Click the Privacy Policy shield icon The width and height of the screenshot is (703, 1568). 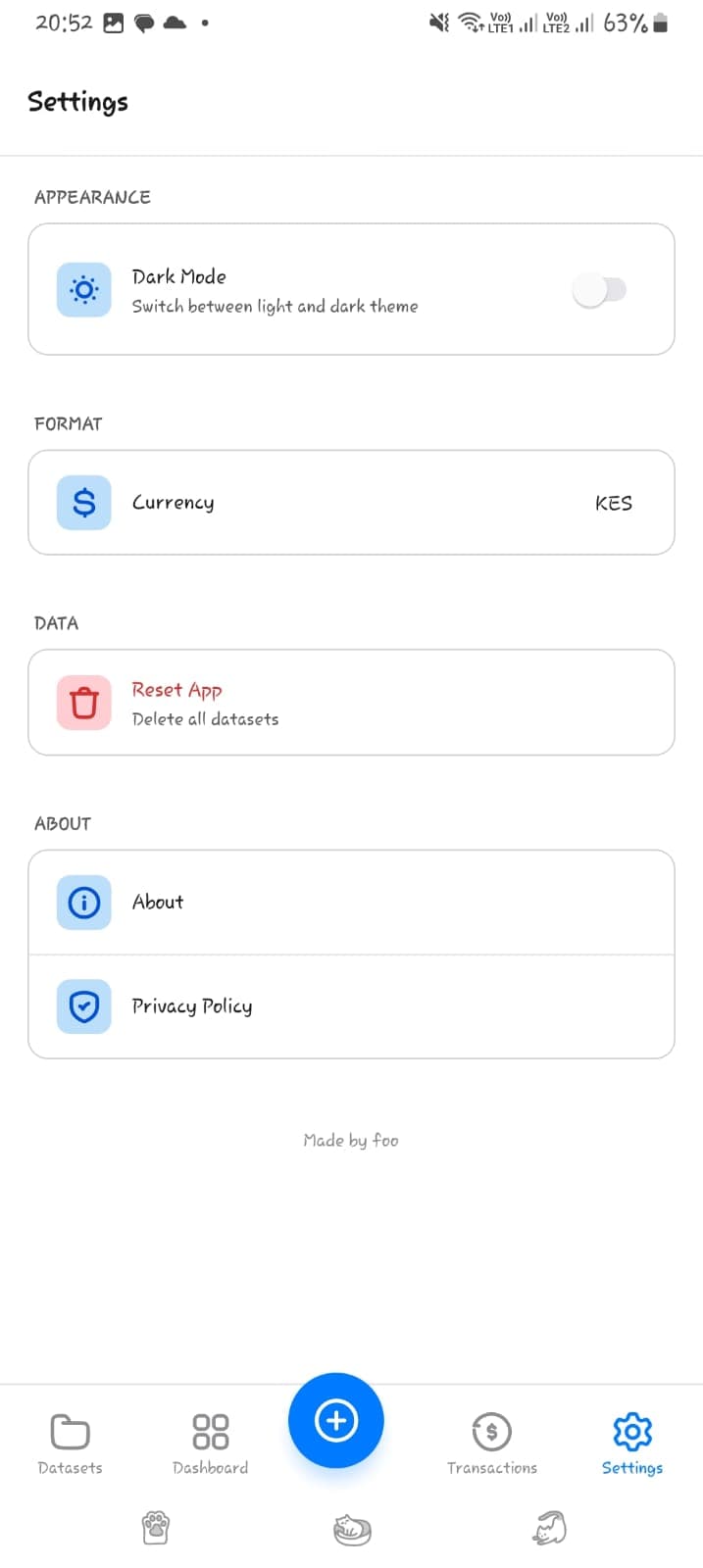coord(83,1006)
